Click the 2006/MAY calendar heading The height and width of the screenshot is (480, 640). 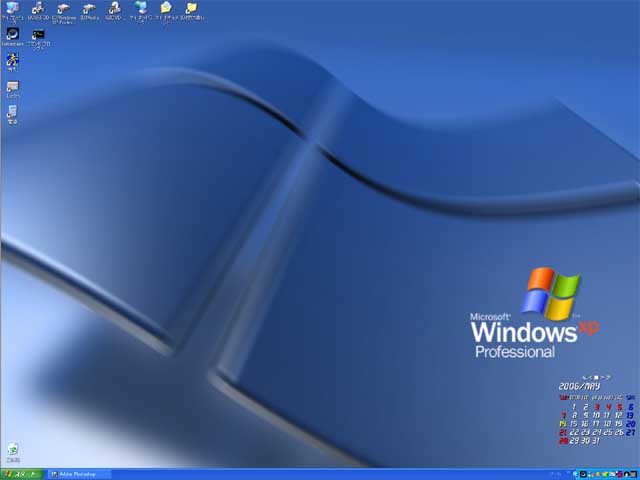click(x=579, y=386)
